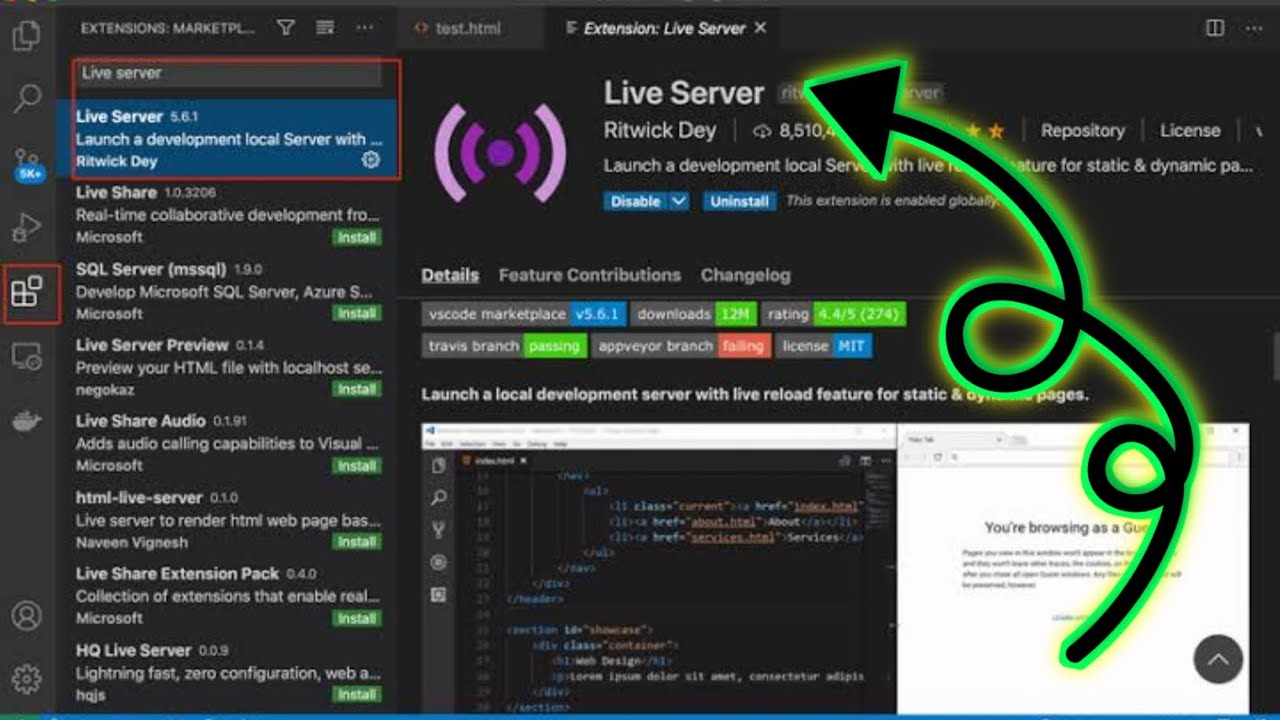This screenshot has width=1280, height=720.
Task: Click the rating 4.4/5 (274) badge
Action: [x=834, y=314]
